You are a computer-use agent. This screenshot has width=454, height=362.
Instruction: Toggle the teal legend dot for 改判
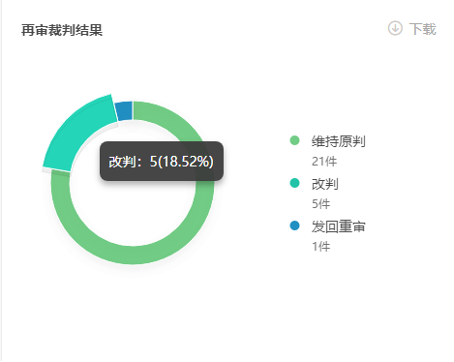pyautogui.click(x=295, y=183)
